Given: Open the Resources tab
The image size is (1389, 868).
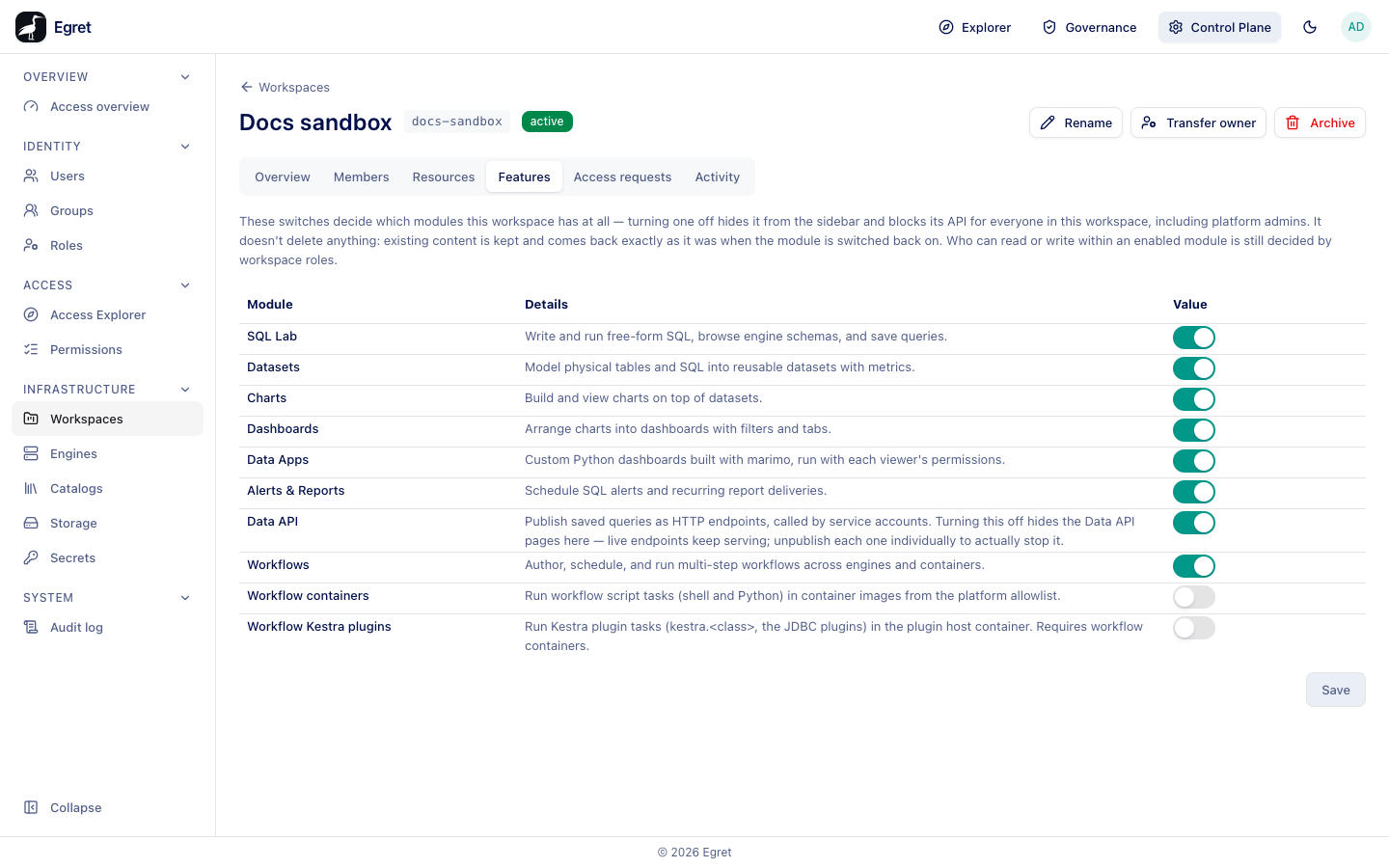Looking at the screenshot, I should 444,177.
